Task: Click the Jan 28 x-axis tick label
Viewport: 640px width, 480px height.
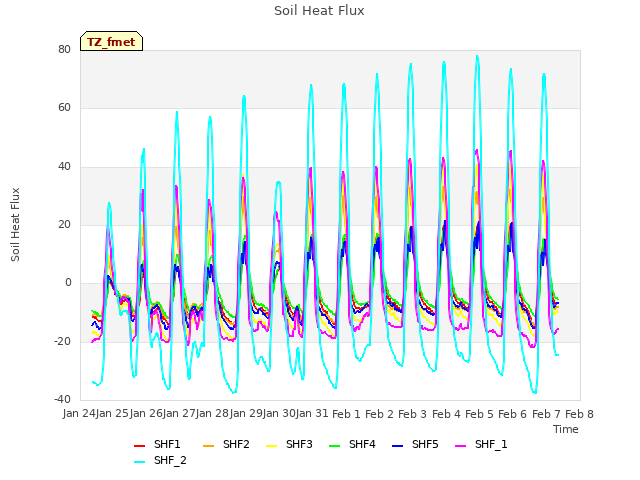Action: click(x=212, y=414)
